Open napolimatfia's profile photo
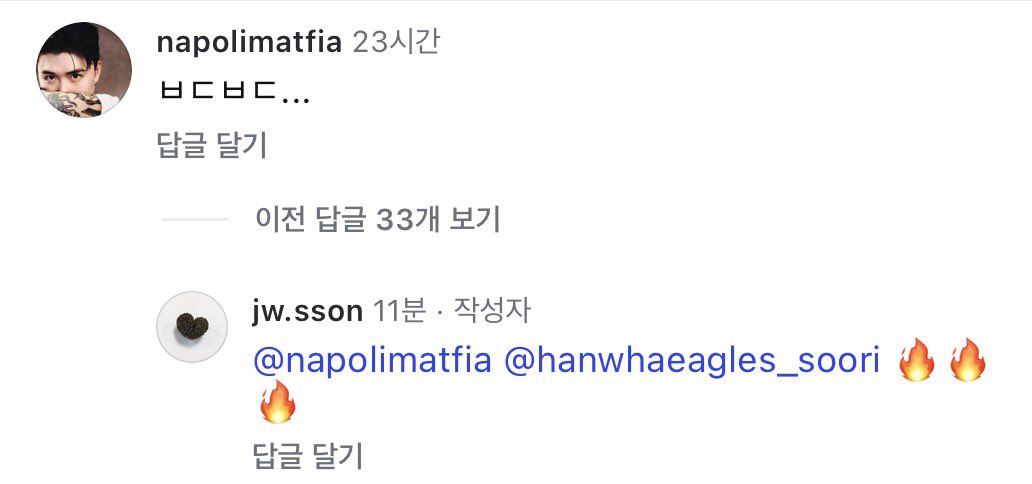The height and width of the screenshot is (484, 1032). [84, 70]
